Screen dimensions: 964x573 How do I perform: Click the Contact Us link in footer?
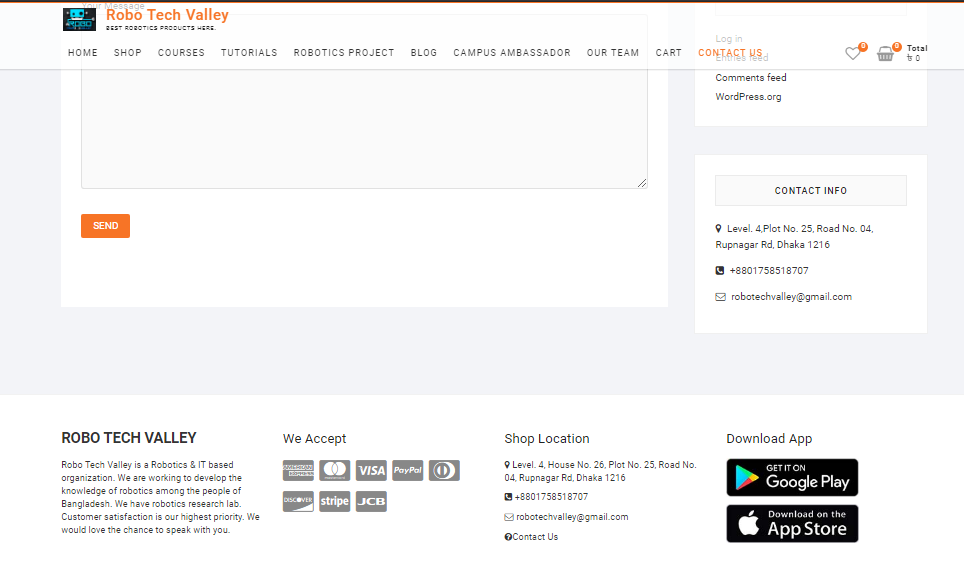pyautogui.click(x=535, y=537)
